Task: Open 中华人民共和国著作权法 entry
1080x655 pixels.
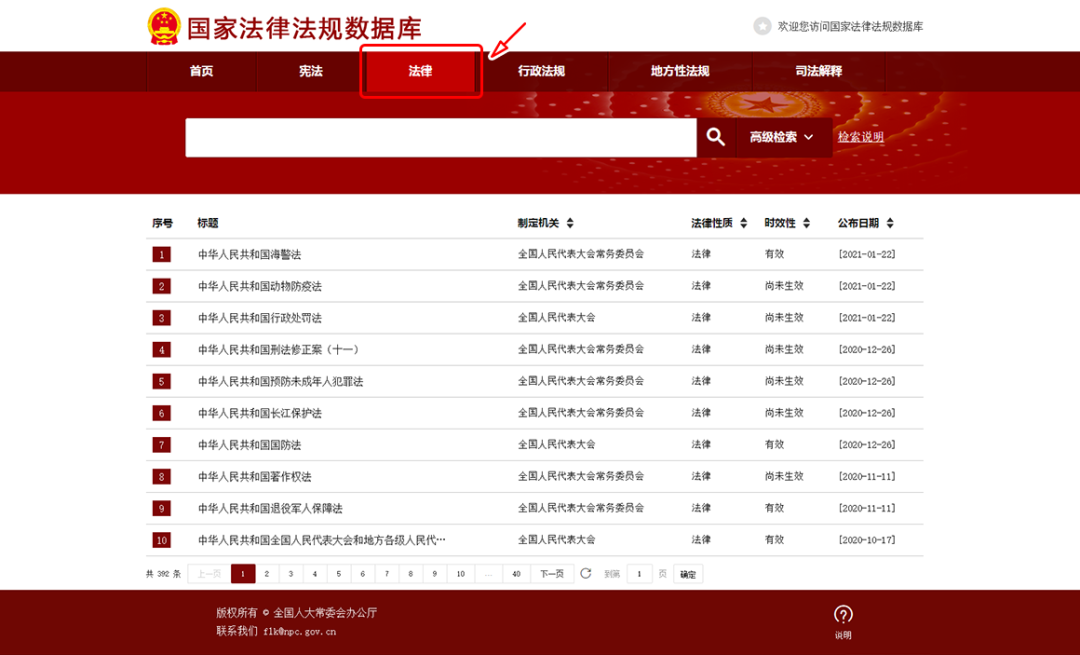Action: click(254, 477)
